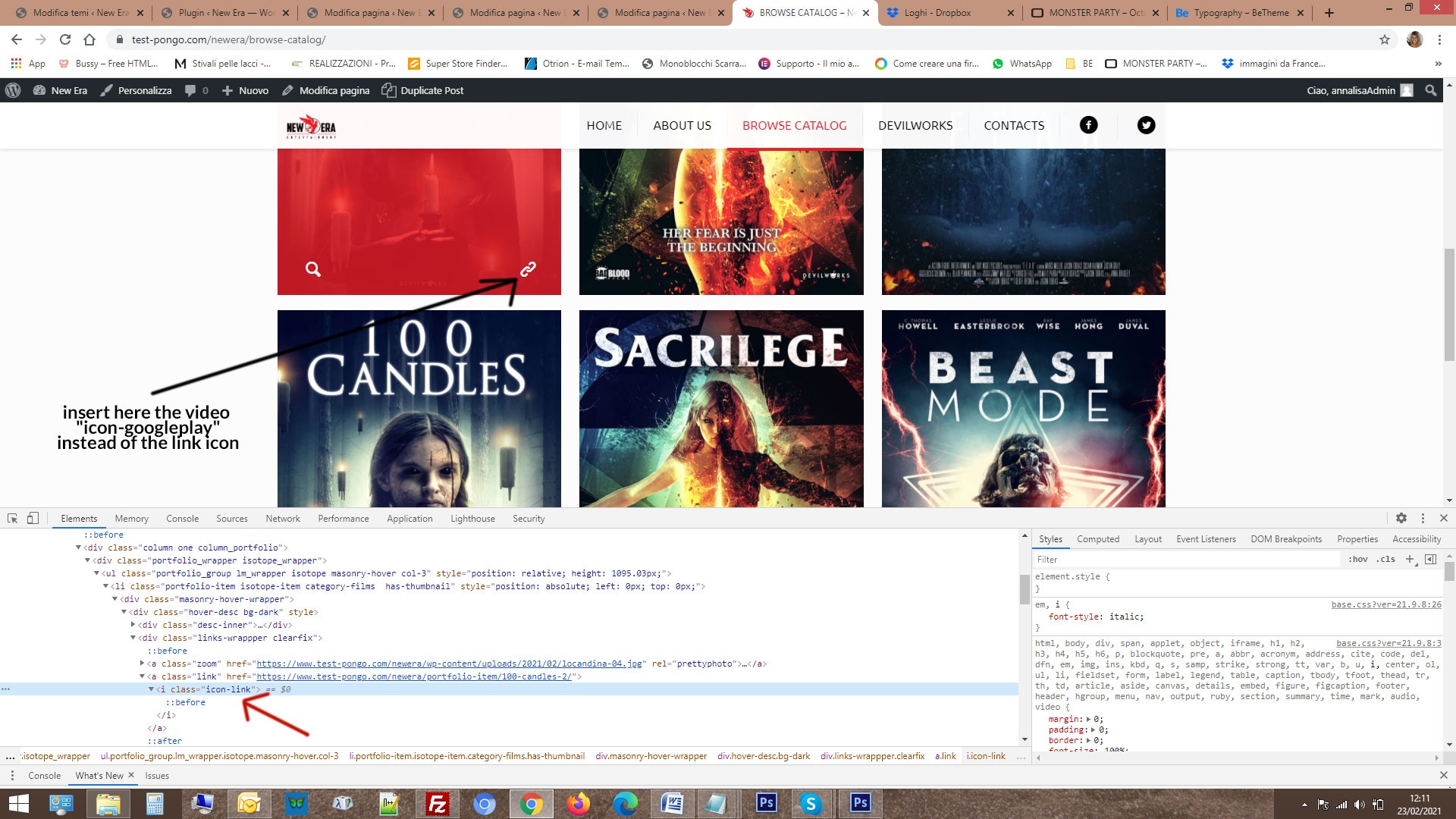Toggle the .cls class editor
Viewport: 1456px width, 819px height.
[1386, 560]
